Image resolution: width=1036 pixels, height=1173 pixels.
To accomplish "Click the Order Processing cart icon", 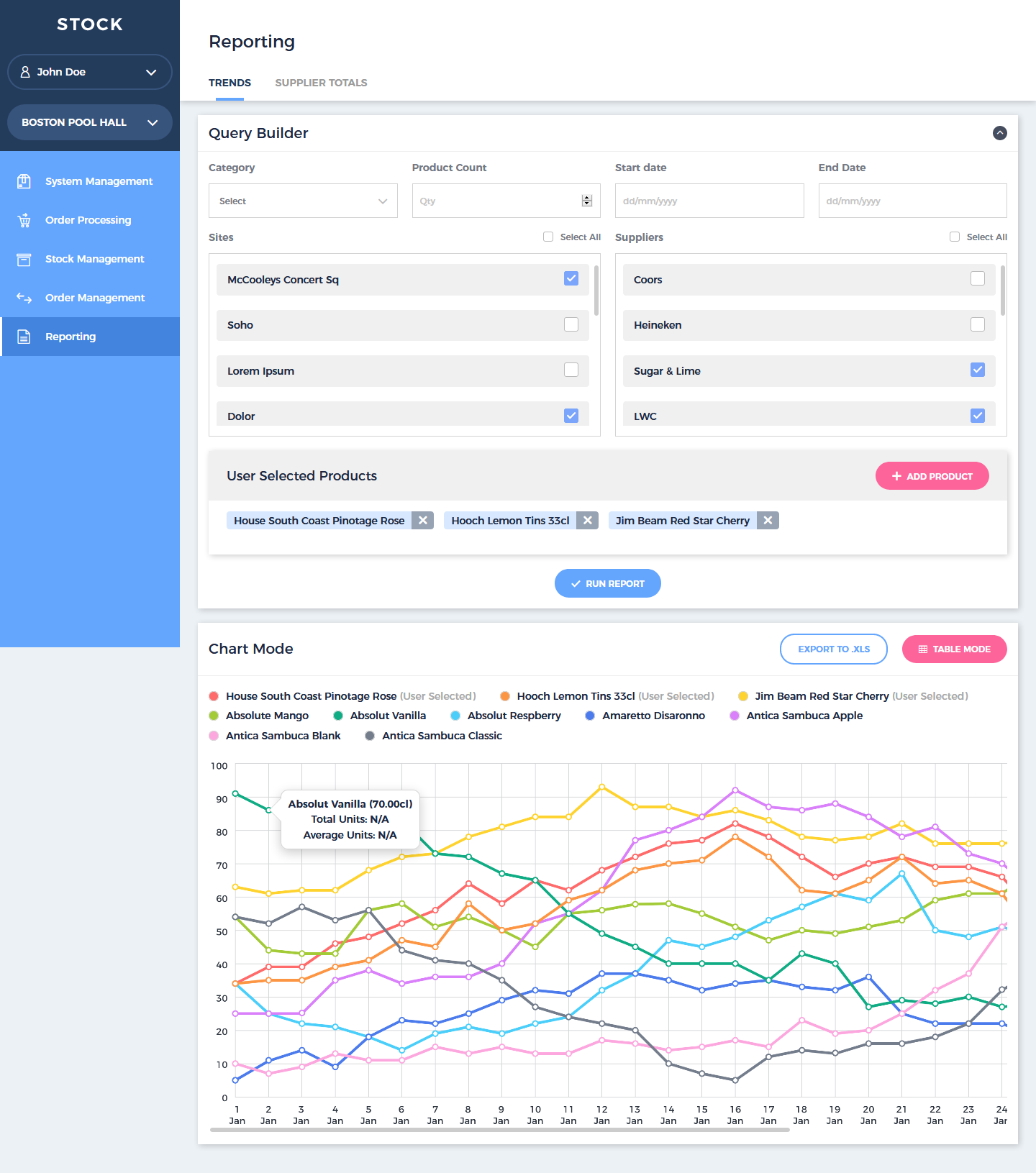I will tap(24, 220).
